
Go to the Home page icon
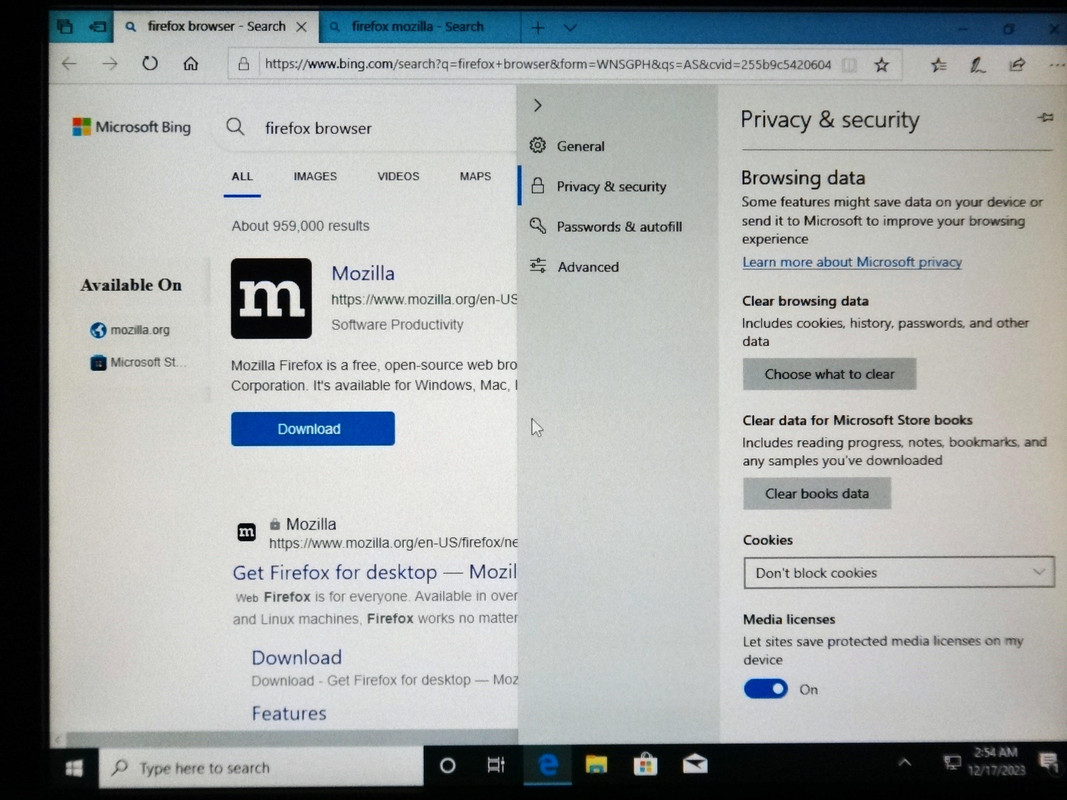coord(191,64)
